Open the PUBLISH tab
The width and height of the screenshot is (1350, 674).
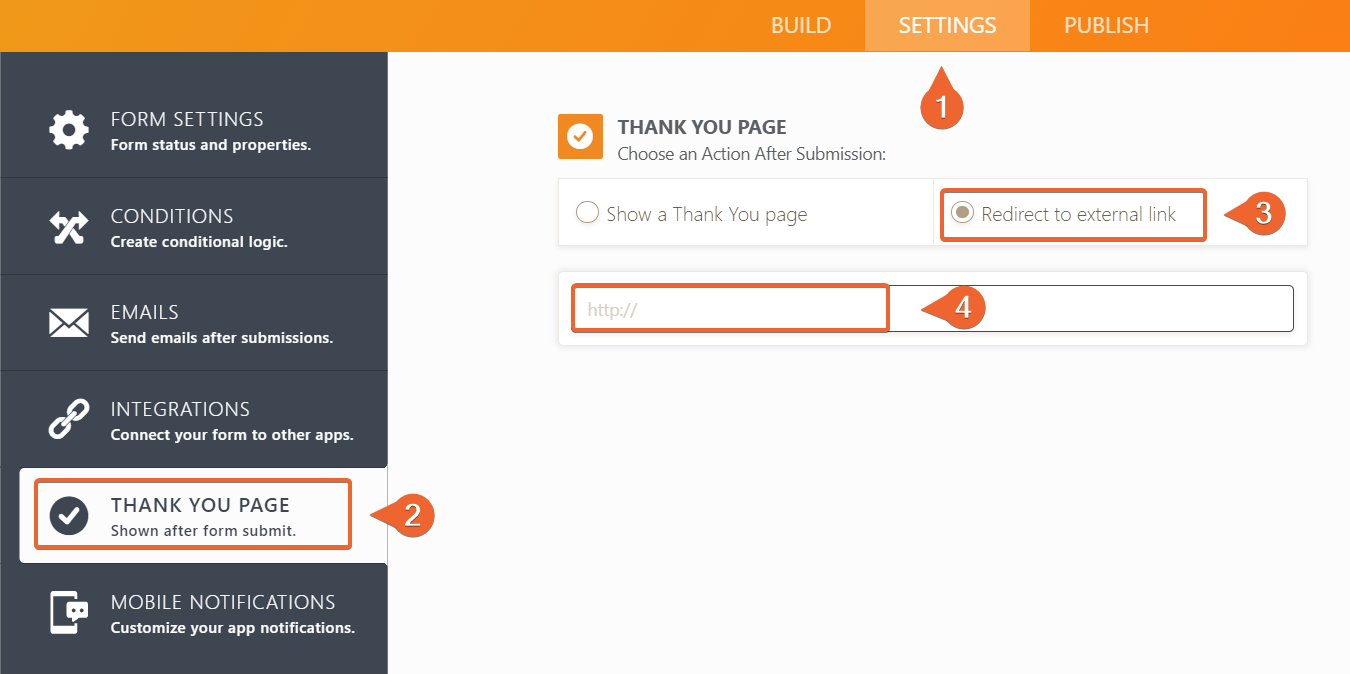(1106, 25)
